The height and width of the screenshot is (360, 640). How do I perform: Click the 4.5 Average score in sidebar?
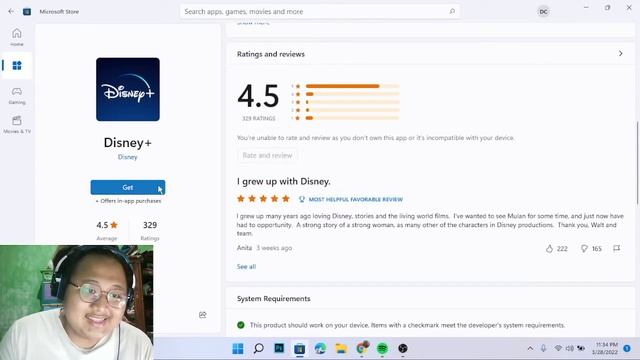coord(107,225)
